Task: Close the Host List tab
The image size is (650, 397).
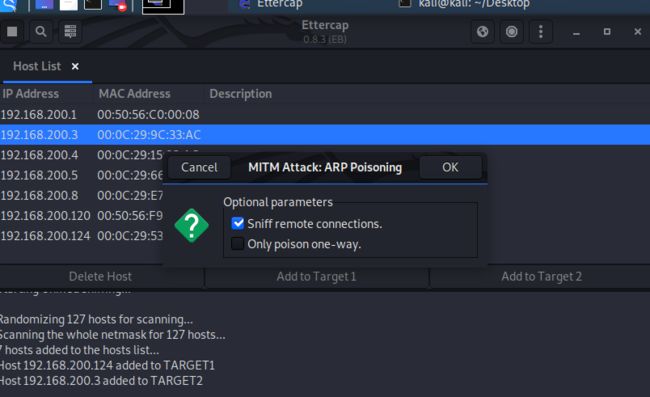Action: [75, 66]
